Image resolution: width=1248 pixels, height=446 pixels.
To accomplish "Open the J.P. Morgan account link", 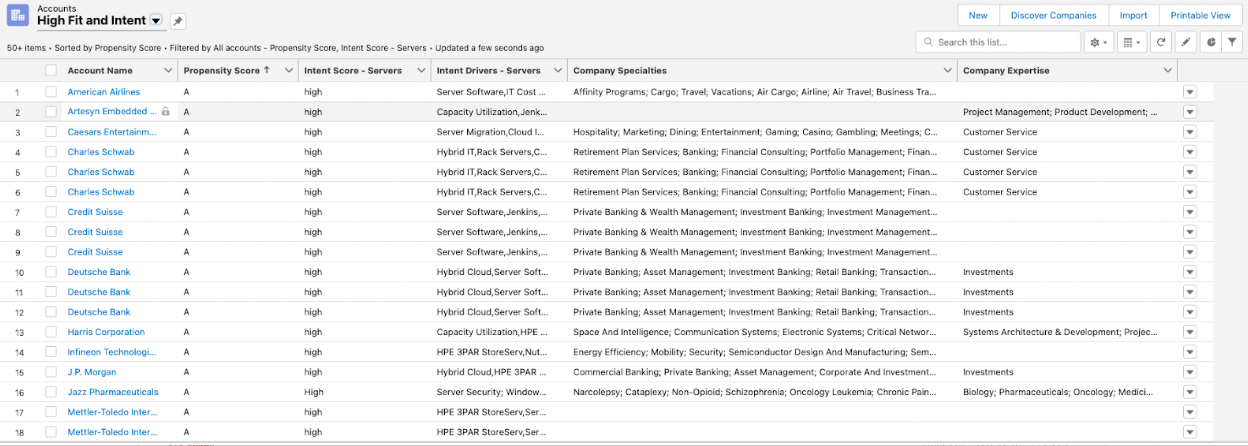I will 91,372.
